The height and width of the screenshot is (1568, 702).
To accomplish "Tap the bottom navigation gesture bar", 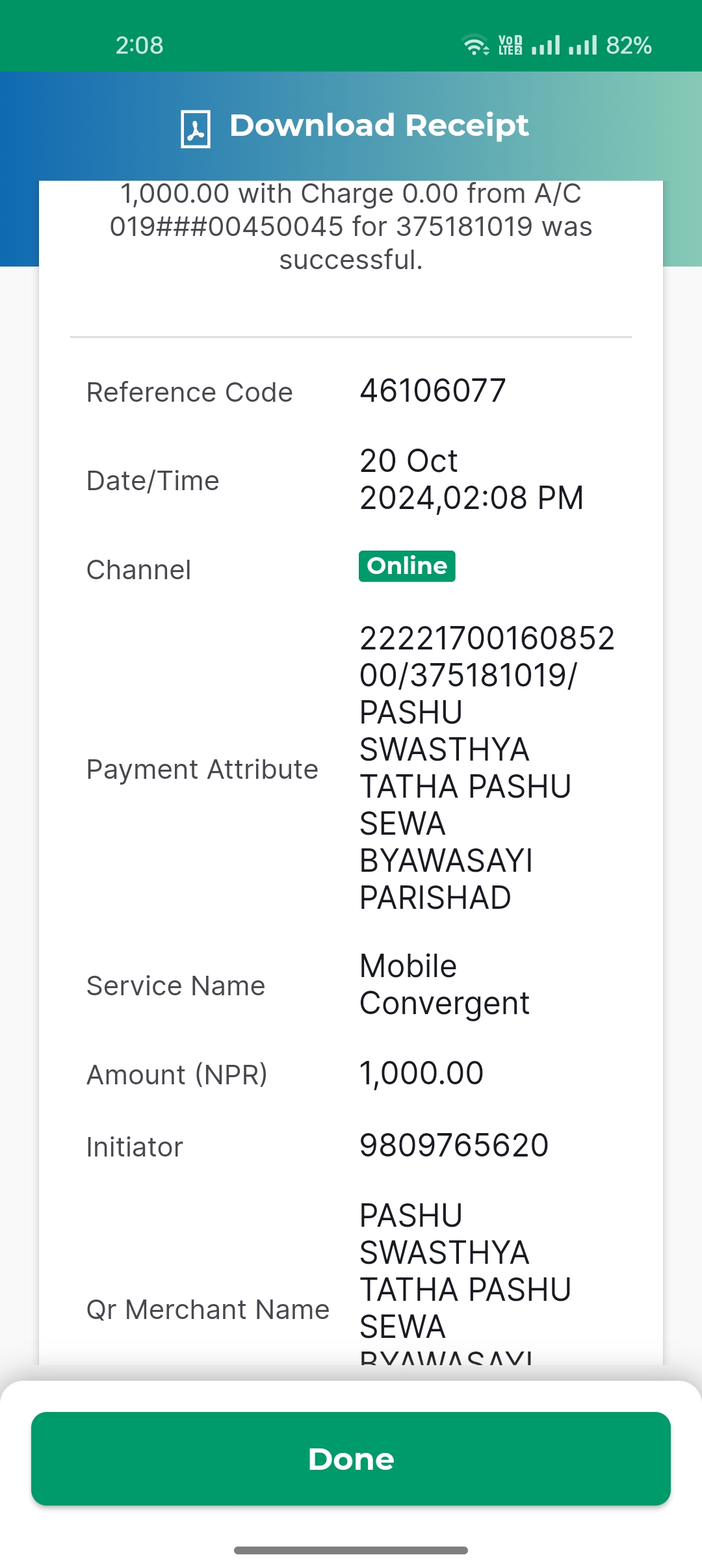I will click(x=351, y=1550).
